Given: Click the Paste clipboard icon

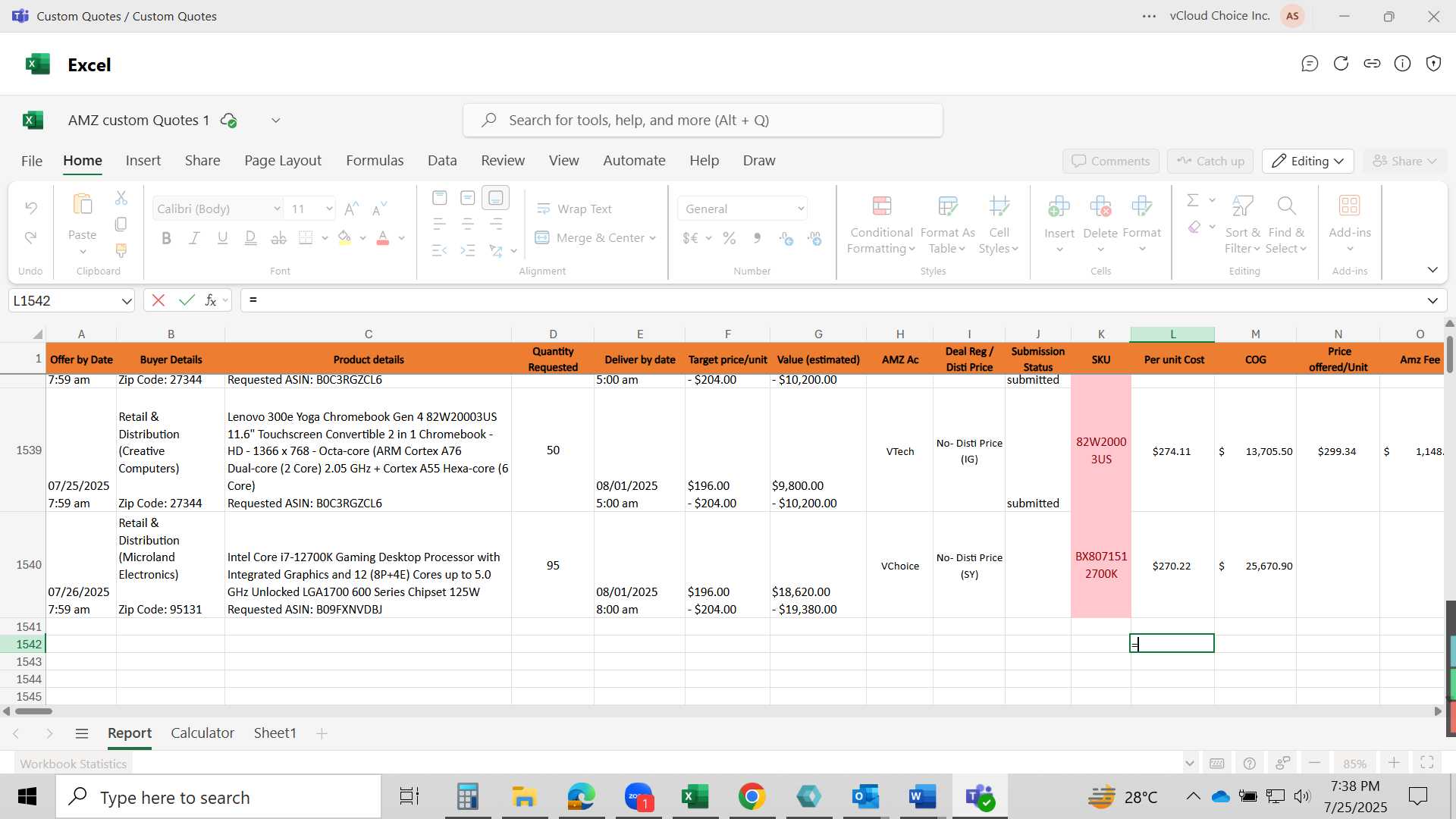Looking at the screenshot, I should 82,205.
